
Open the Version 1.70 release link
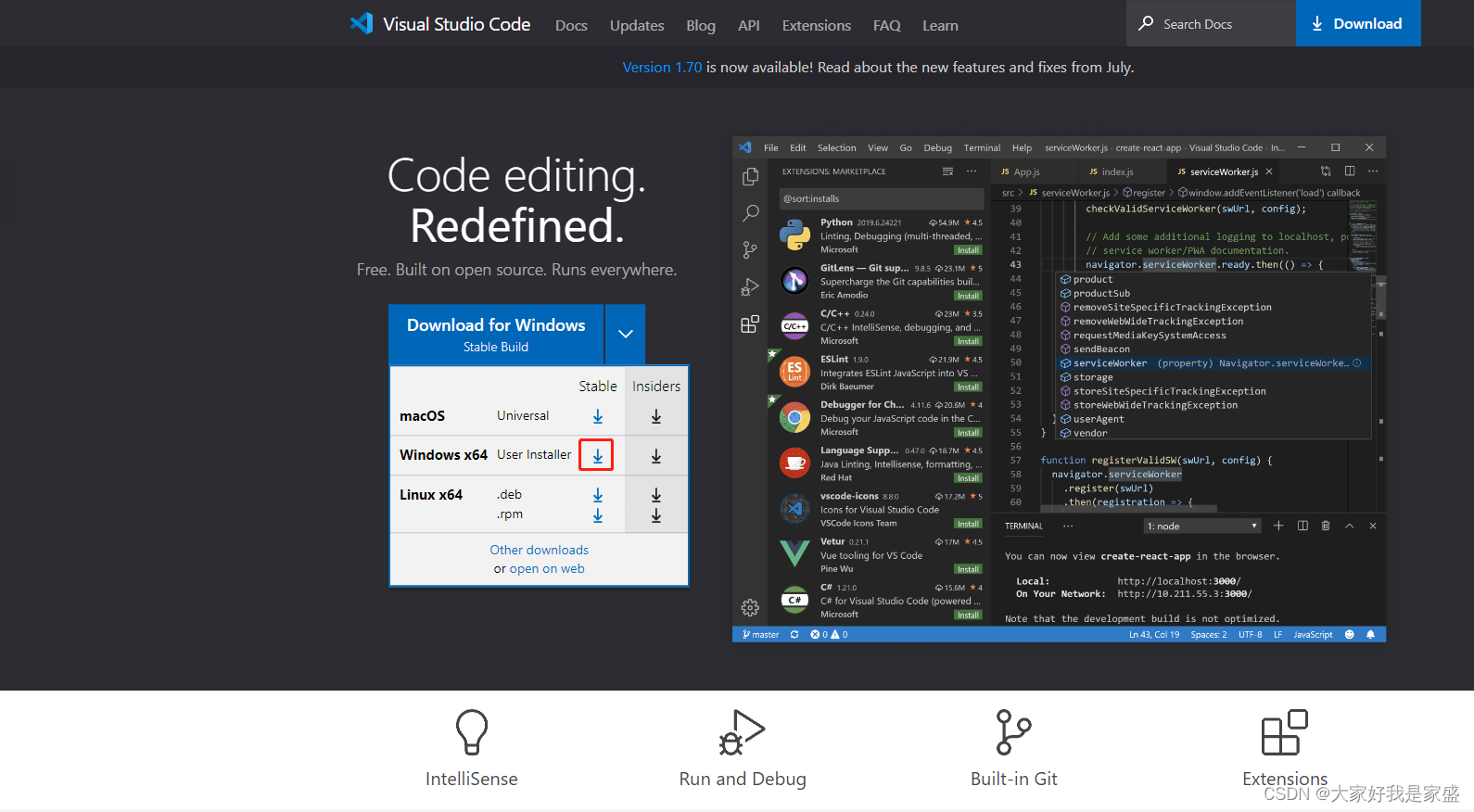662,67
